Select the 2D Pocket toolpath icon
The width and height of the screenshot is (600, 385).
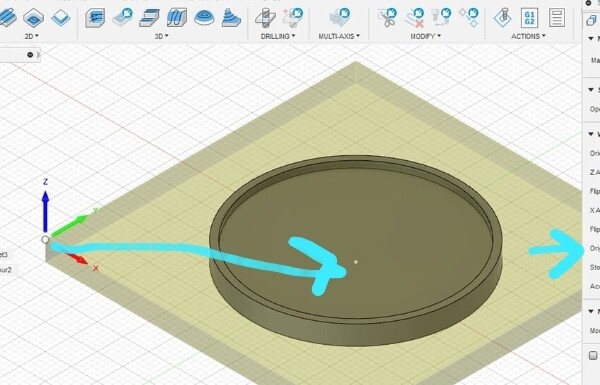click(34, 18)
